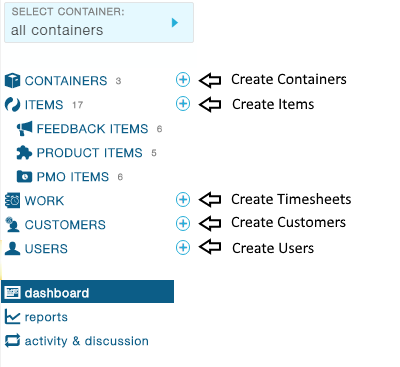This screenshot has height=367, width=400.
Task: Click the Feedback Items megaphone icon
Action: [x=24, y=129]
